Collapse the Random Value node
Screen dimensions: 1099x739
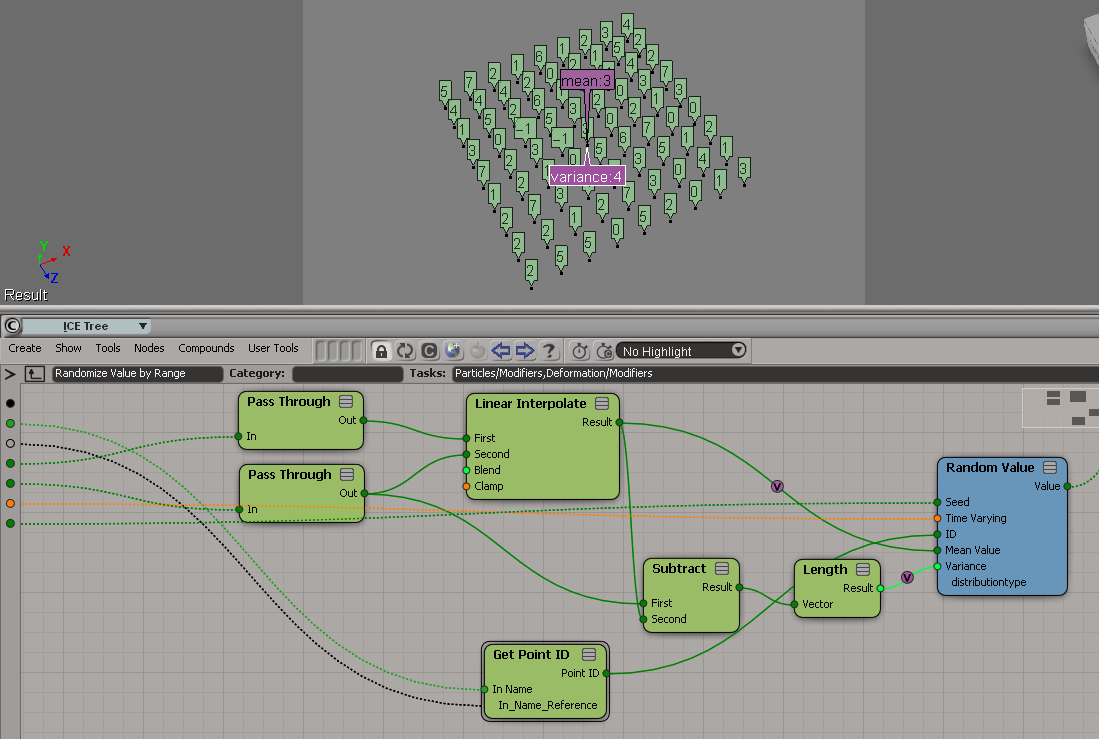point(1051,467)
